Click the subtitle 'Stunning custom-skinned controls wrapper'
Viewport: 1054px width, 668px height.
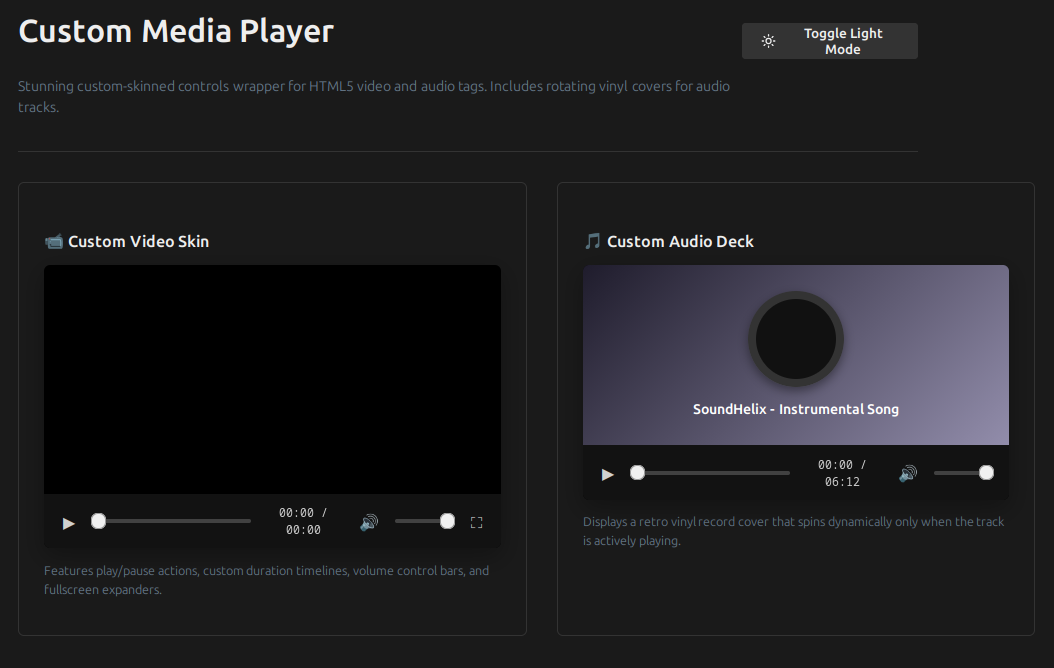click(x=374, y=96)
